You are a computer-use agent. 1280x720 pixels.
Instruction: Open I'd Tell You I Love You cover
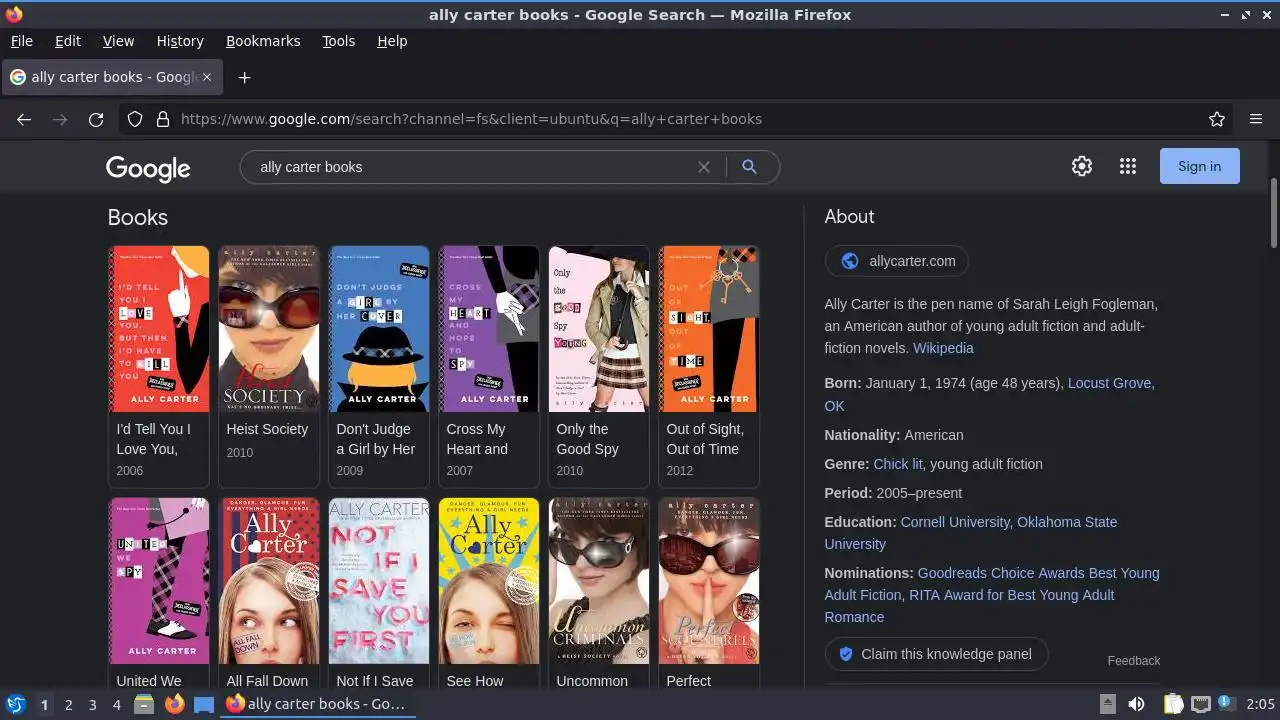click(159, 329)
